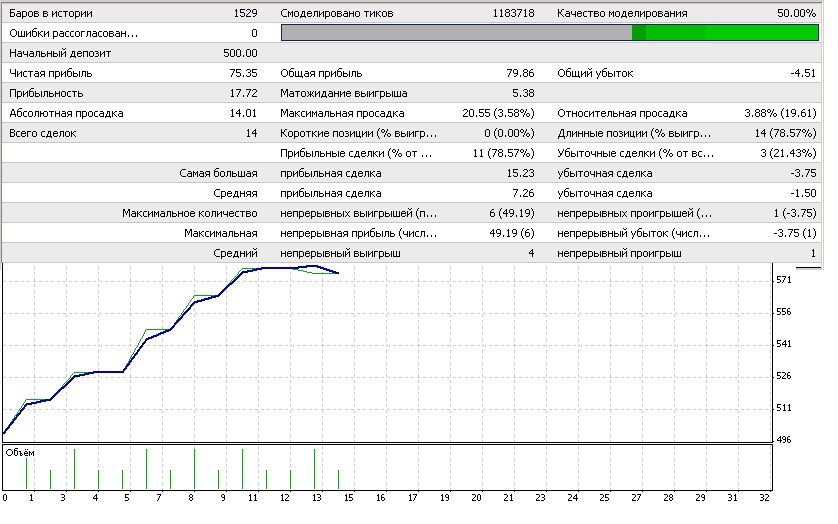Click the 49.19 (6) value
This screenshot has width=838, height=524.
click(x=511, y=234)
